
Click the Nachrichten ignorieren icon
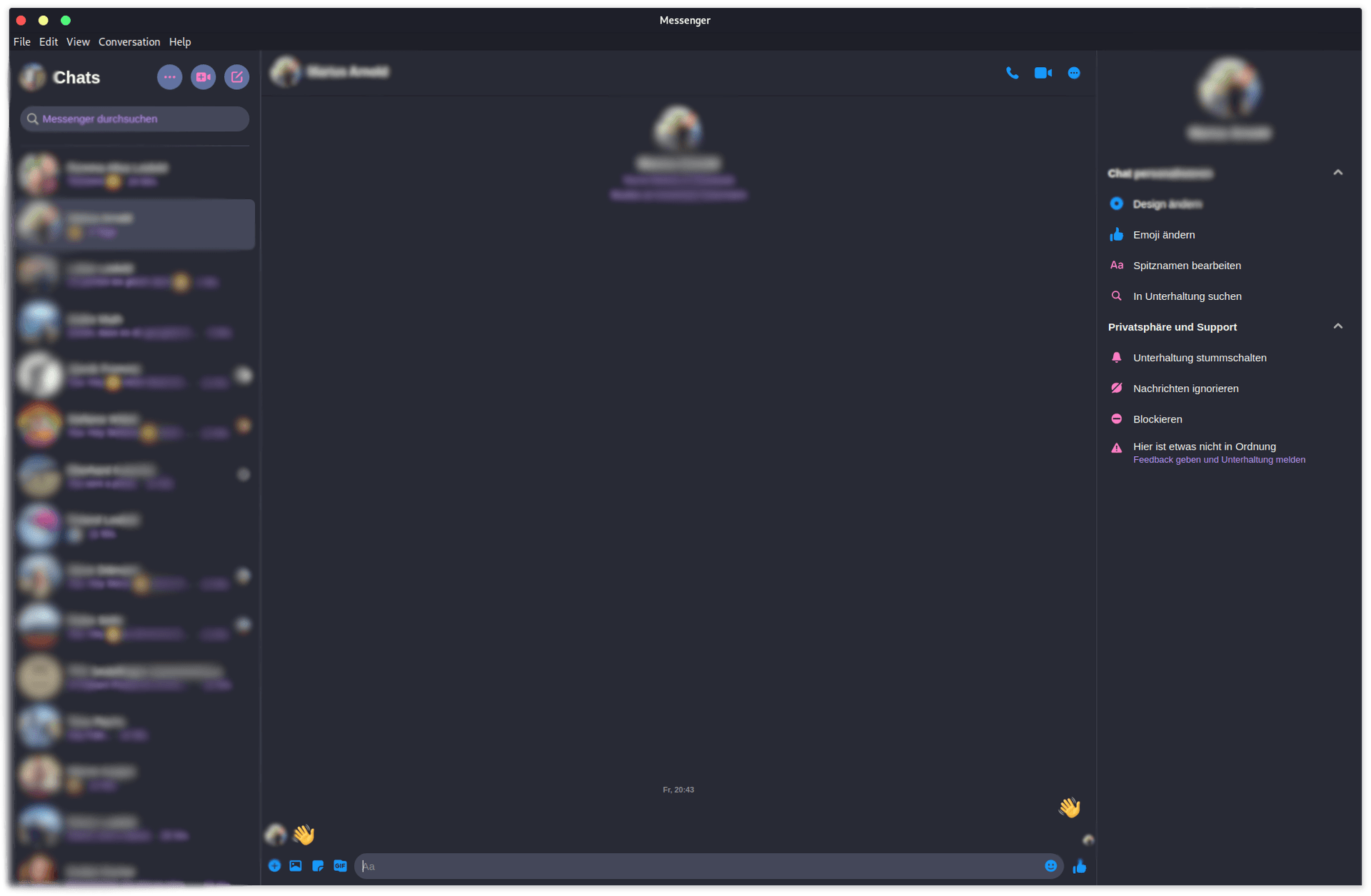pos(1117,388)
